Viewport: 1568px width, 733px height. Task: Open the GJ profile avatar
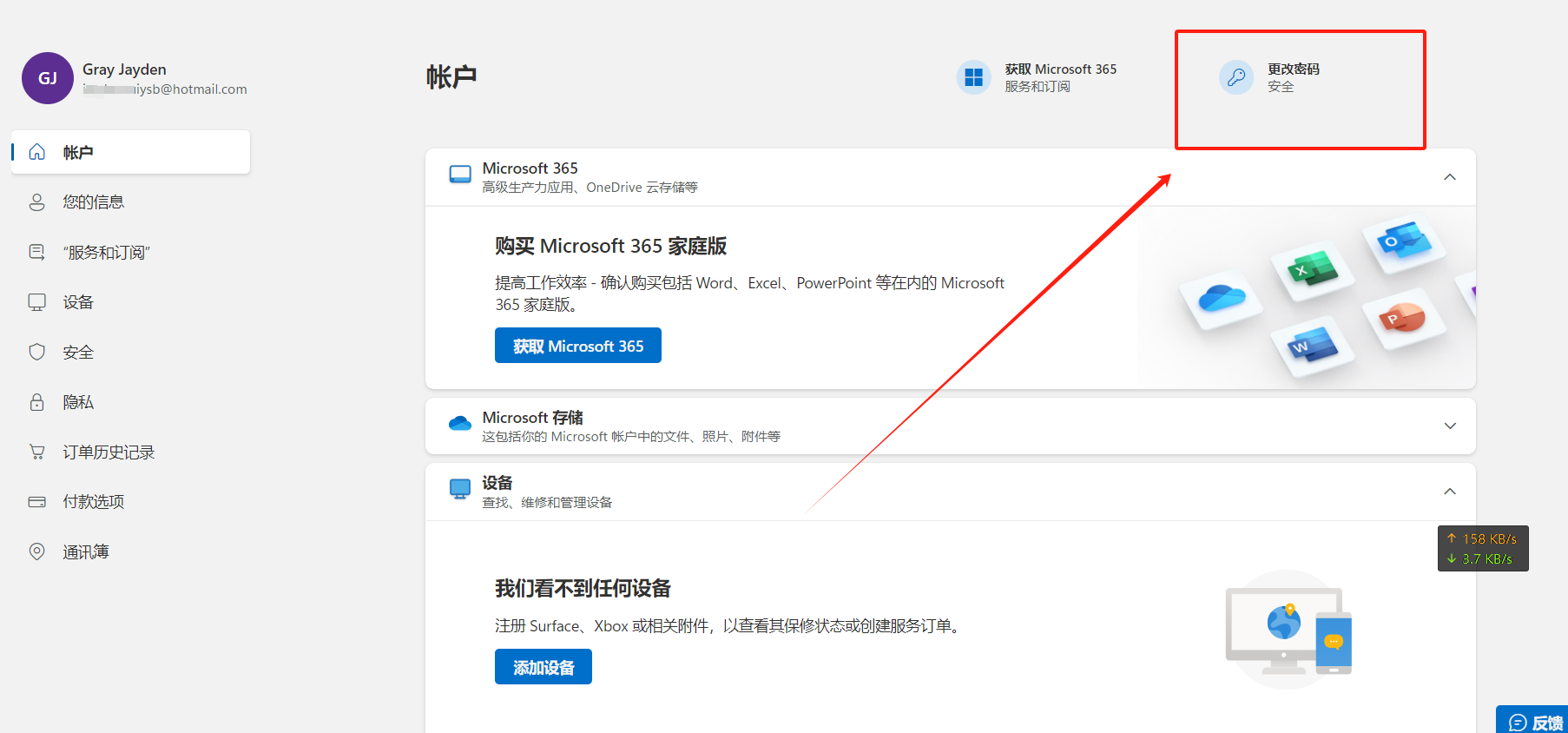point(48,78)
